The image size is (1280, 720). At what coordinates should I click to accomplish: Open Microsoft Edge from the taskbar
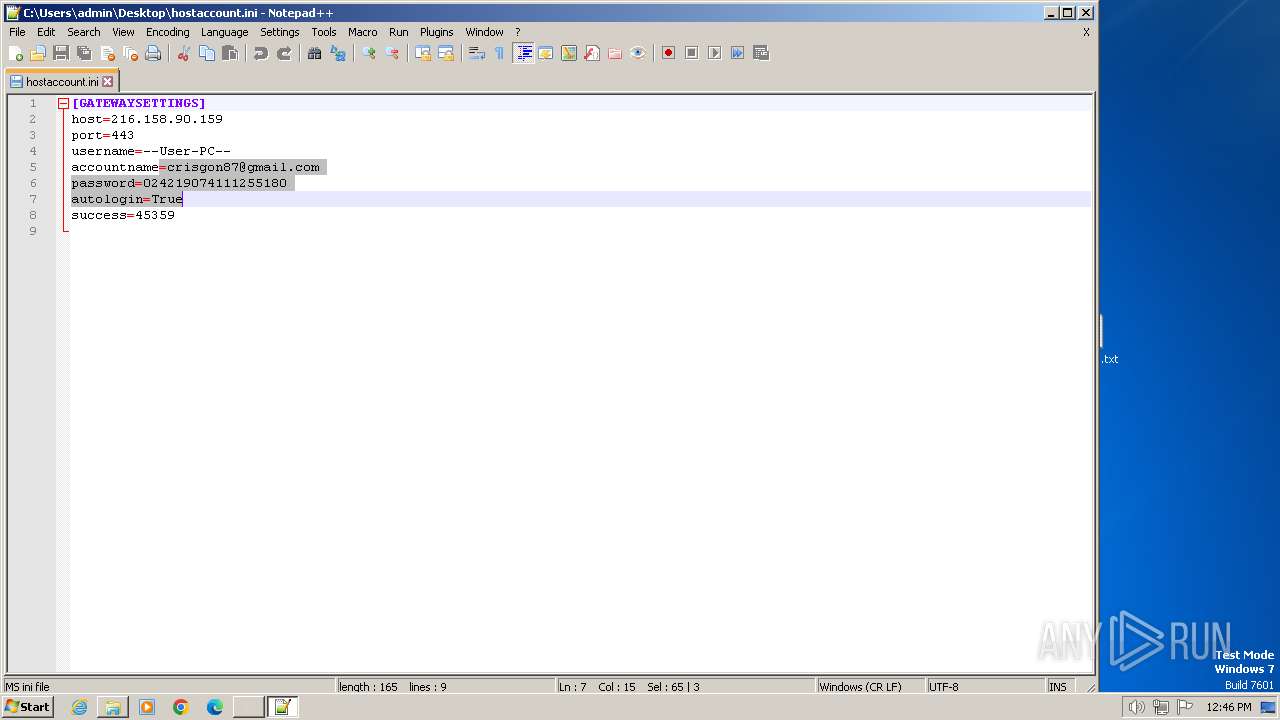click(215, 707)
